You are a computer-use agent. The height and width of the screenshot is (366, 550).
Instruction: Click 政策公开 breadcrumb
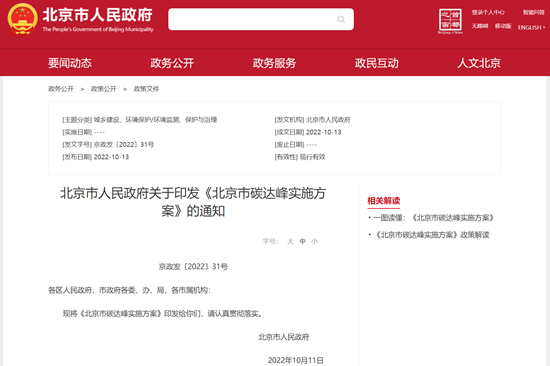pos(103,89)
